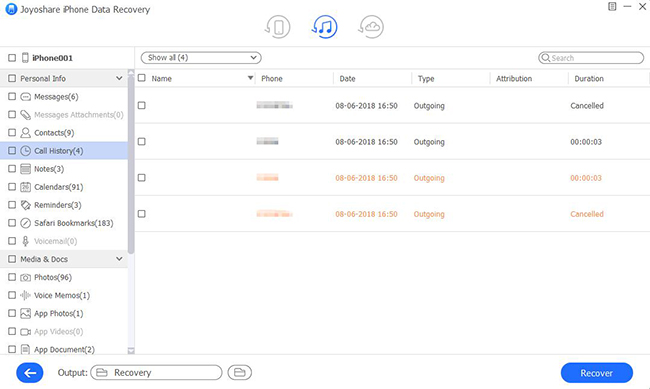Open output folder browse icon
This screenshot has height=389, width=650.
[240, 372]
